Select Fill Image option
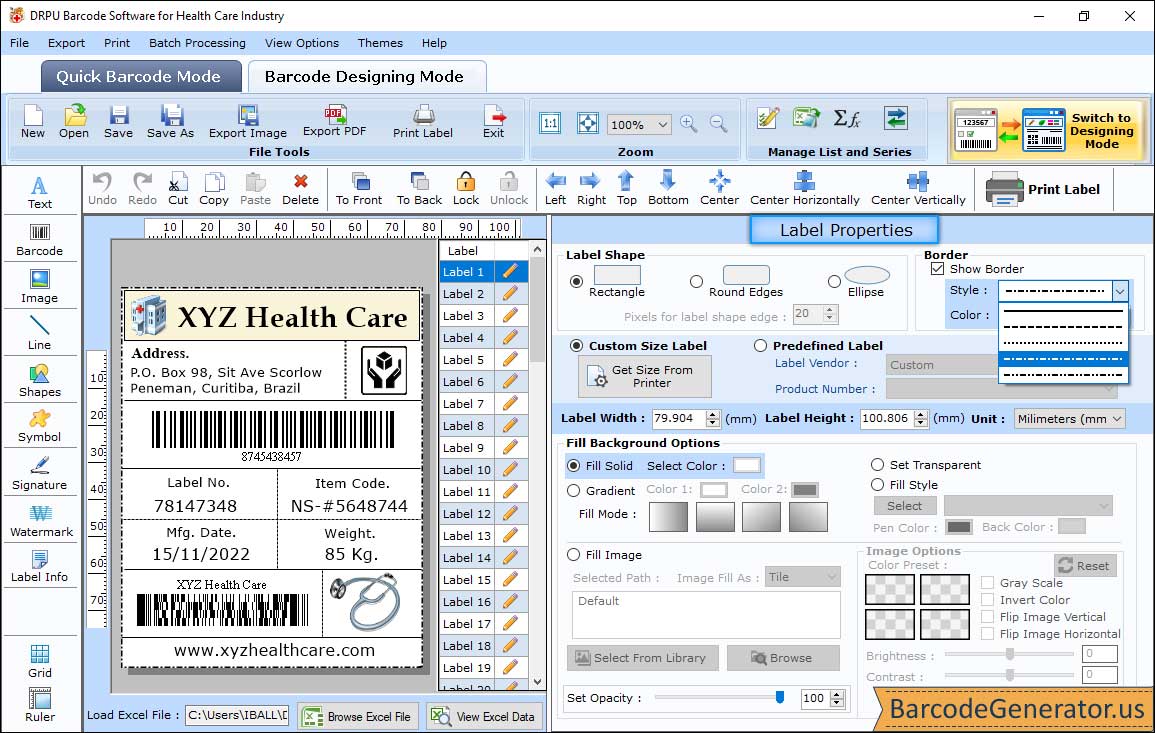 [x=574, y=555]
